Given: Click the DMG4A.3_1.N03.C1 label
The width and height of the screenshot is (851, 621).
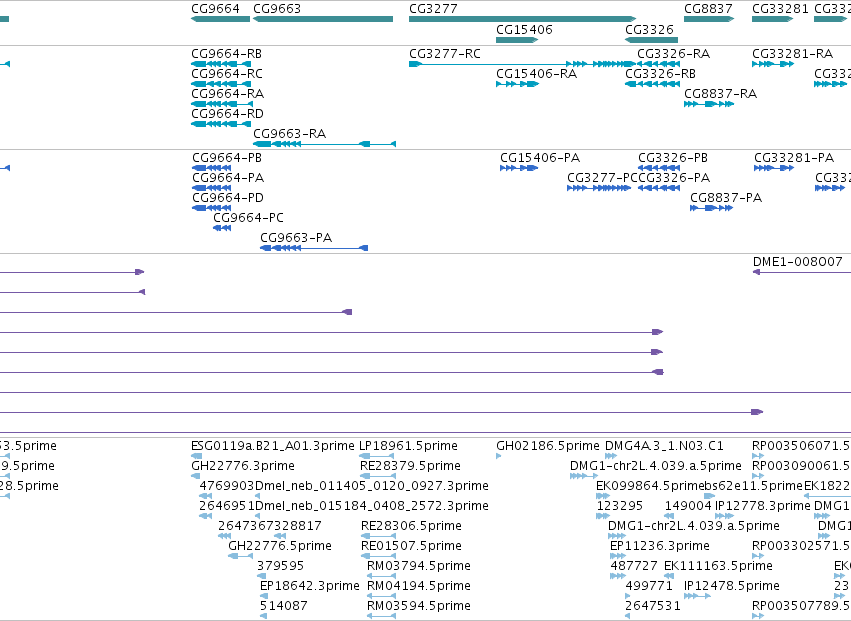Looking at the screenshot, I should pyautogui.click(x=664, y=446).
